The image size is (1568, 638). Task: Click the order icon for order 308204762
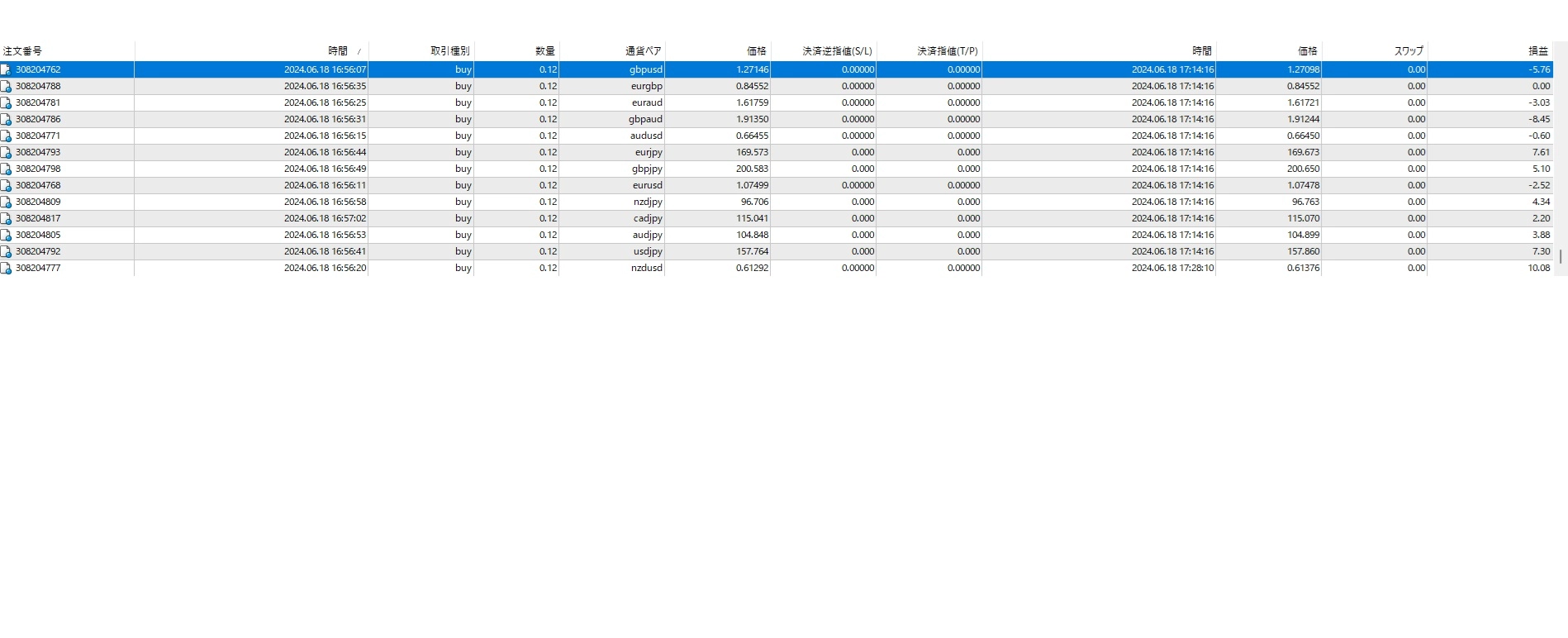(x=6, y=70)
